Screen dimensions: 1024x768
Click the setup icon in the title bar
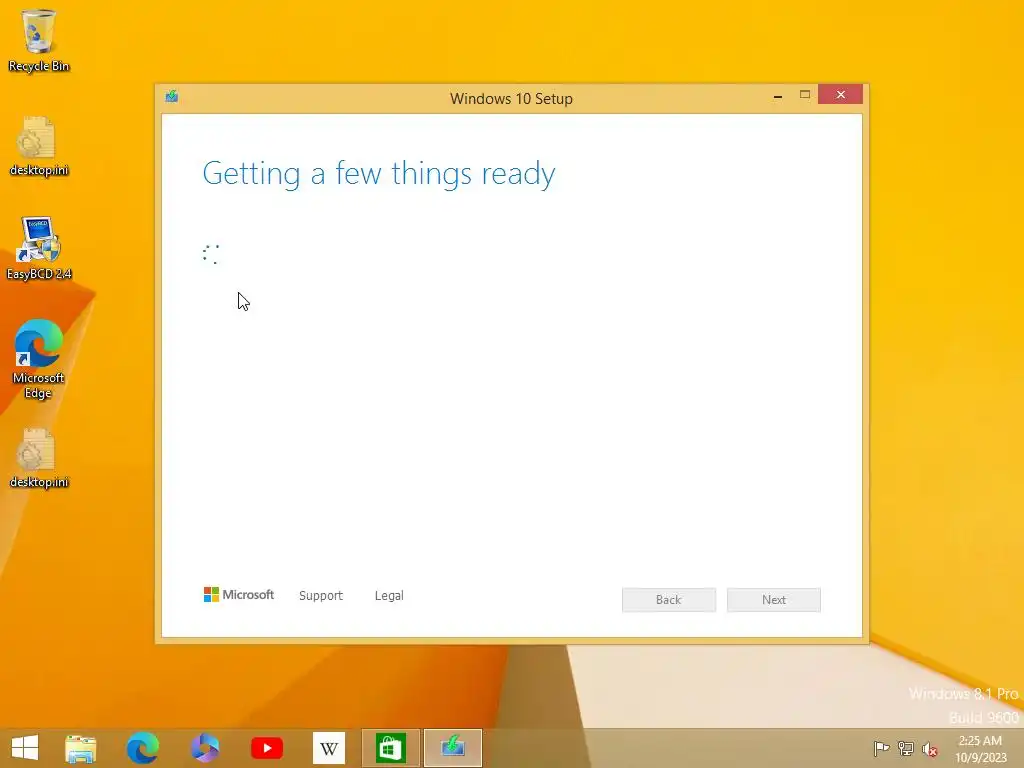pyautogui.click(x=172, y=97)
